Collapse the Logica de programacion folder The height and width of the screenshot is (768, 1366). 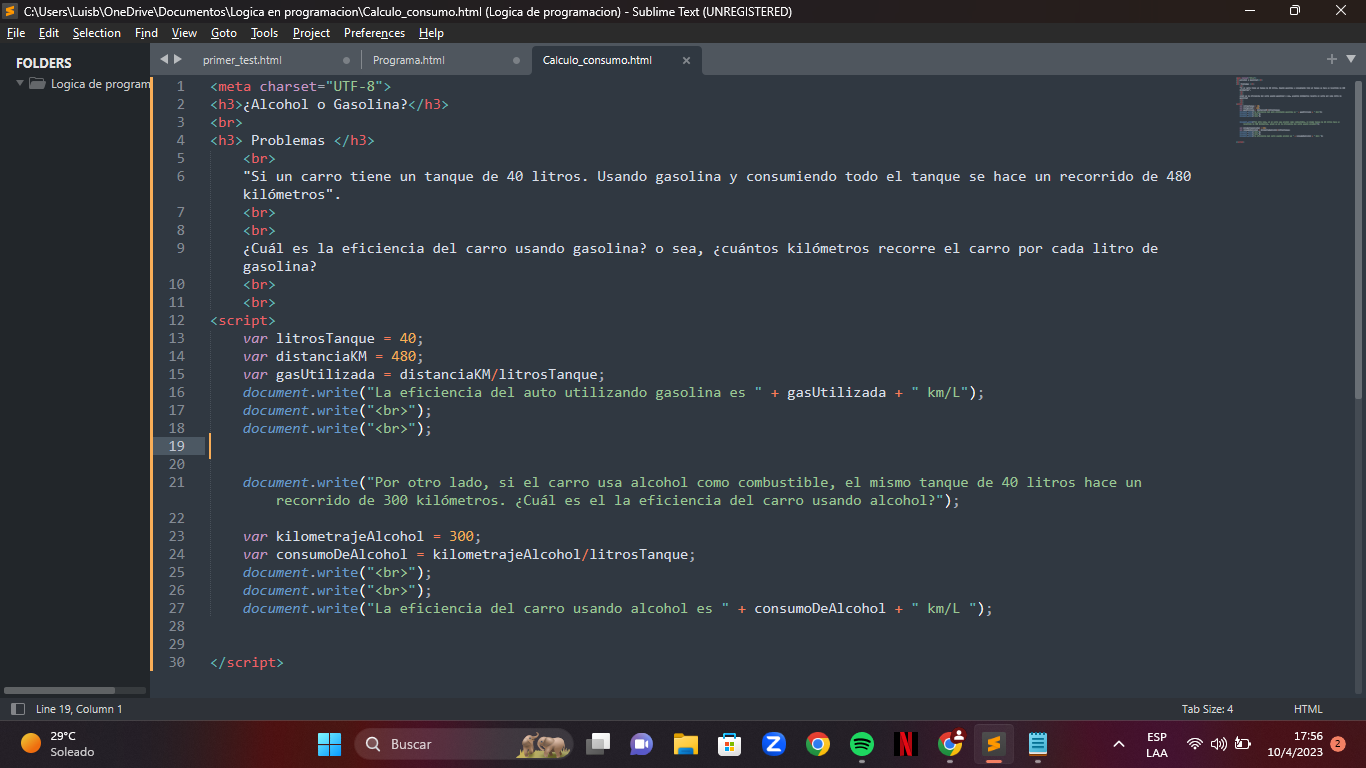19,83
